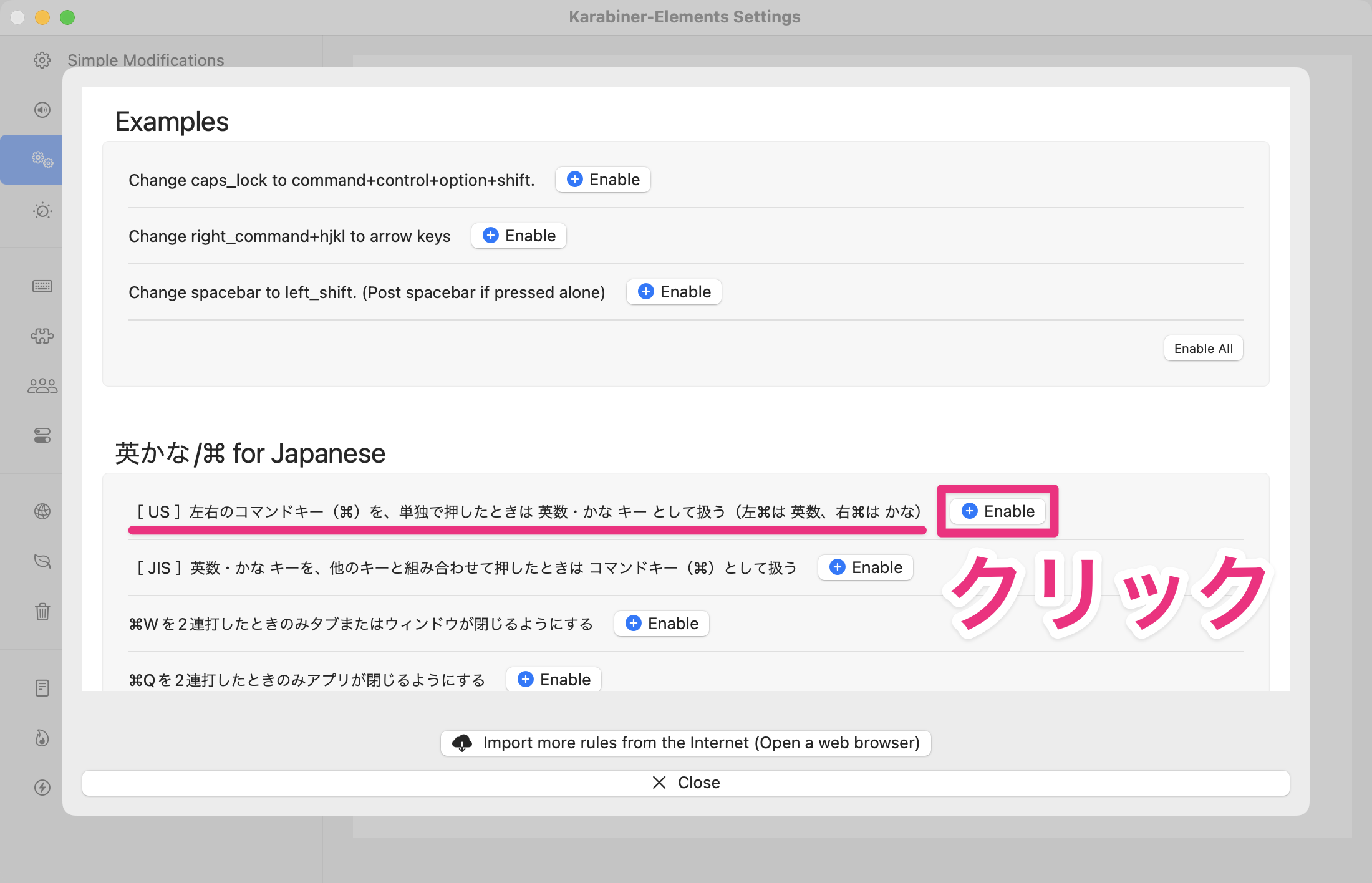Image resolution: width=1372 pixels, height=883 pixels.
Task: Enable right_command+hjkl arrow keys rule
Action: click(518, 236)
